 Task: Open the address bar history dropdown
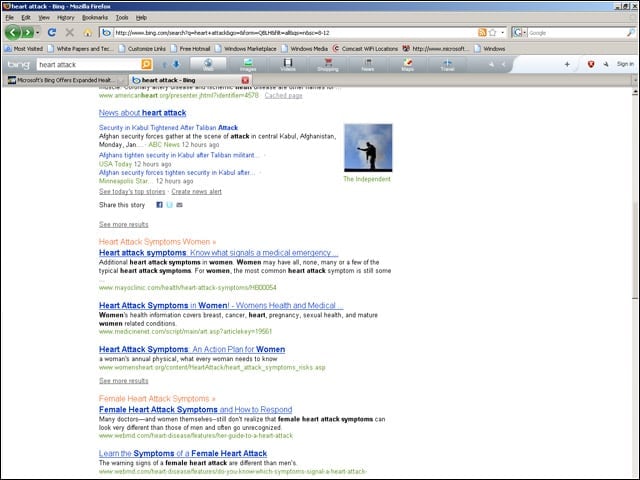502,33
